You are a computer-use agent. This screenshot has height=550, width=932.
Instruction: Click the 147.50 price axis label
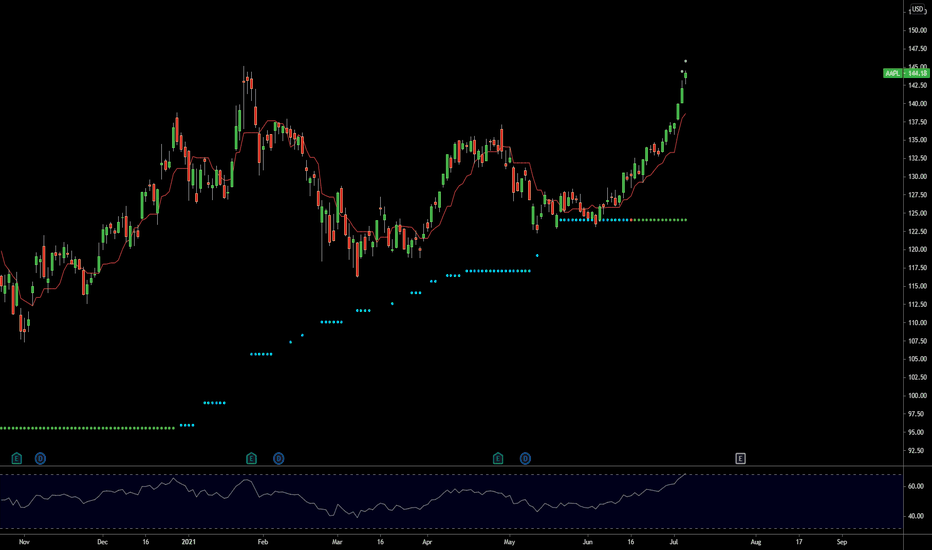(x=917, y=49)
